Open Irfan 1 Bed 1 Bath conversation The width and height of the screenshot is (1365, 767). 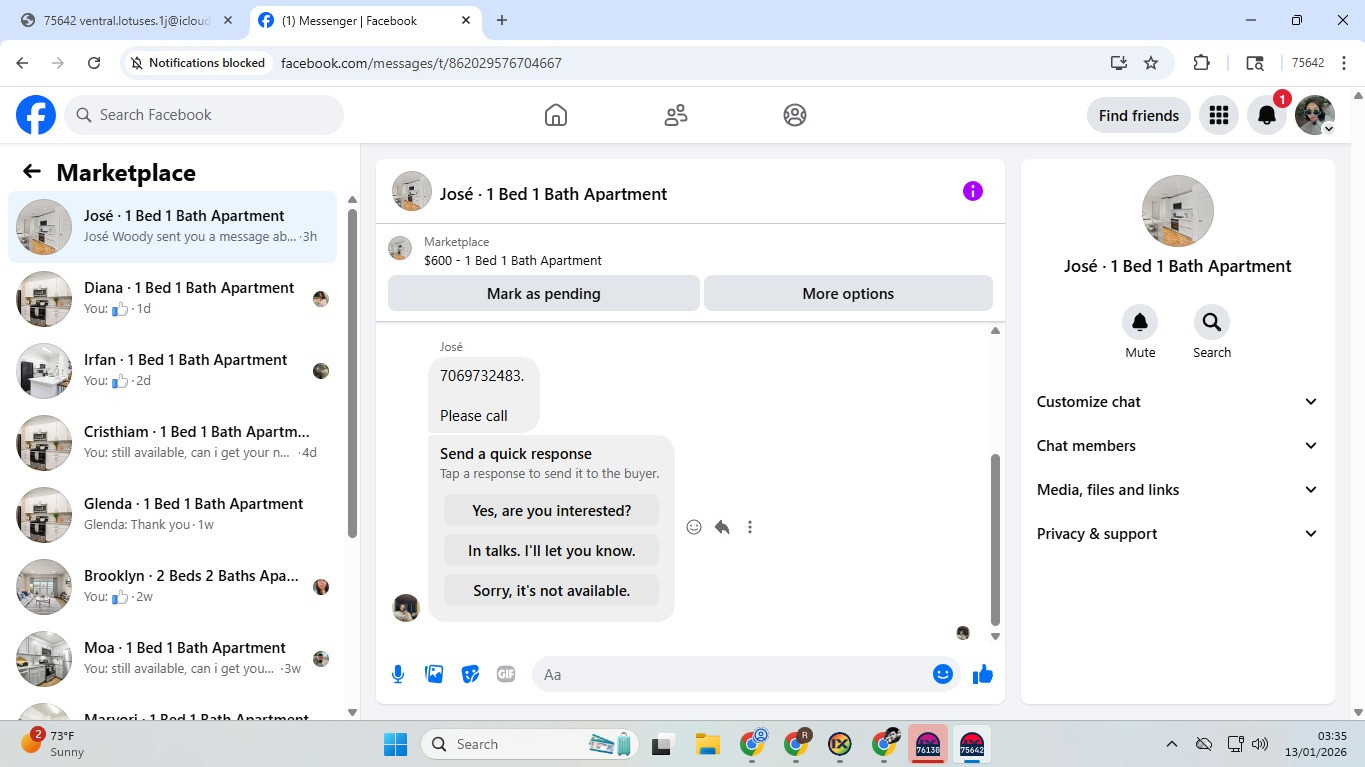click(x=172, y=371)
